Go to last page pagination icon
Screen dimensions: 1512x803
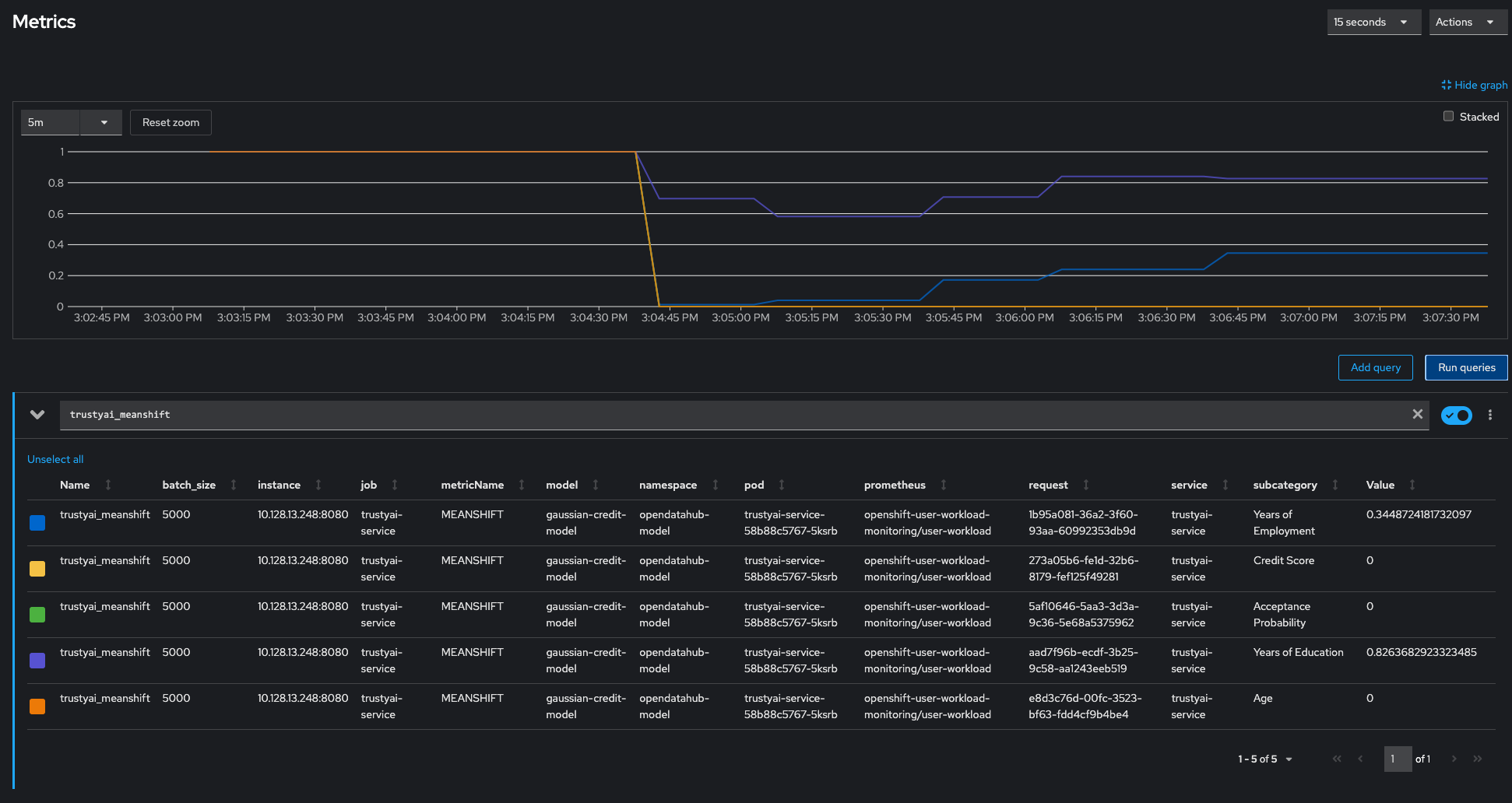tap(1478, 759)
